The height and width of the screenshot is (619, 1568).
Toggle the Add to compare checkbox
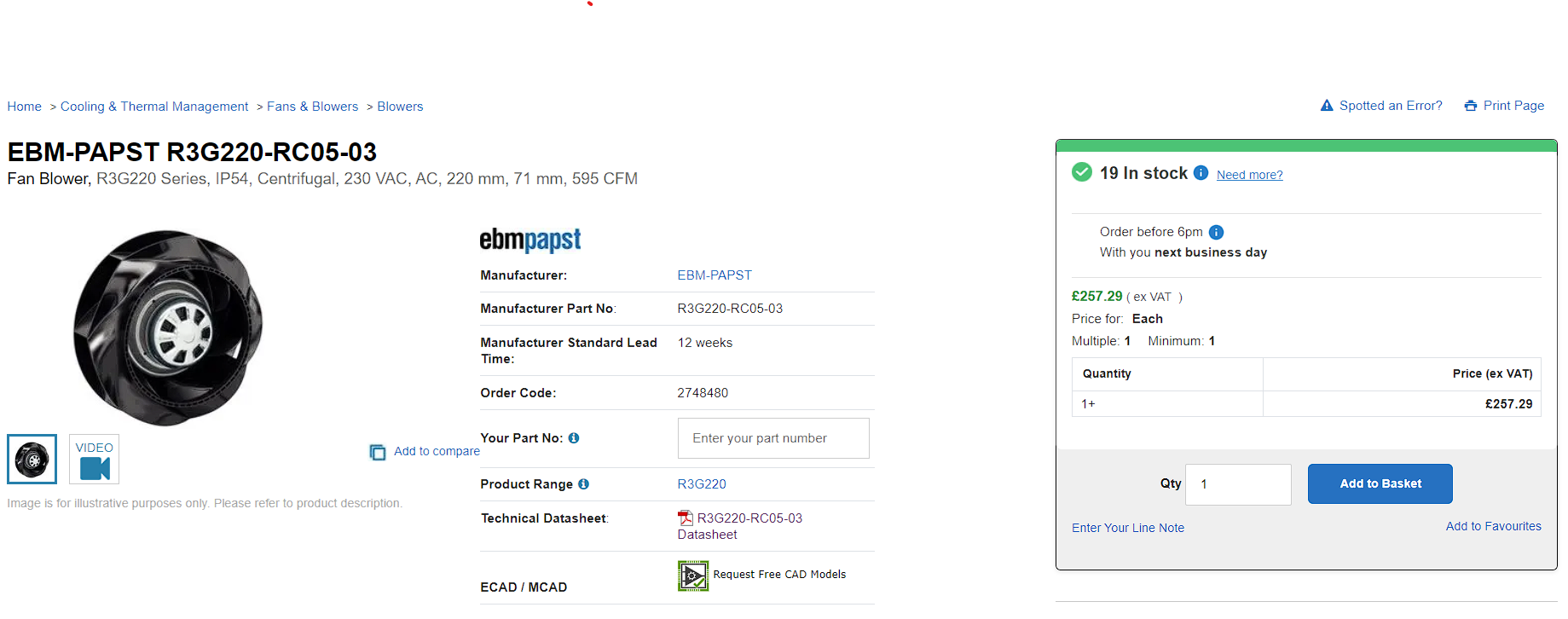[378, 452]
